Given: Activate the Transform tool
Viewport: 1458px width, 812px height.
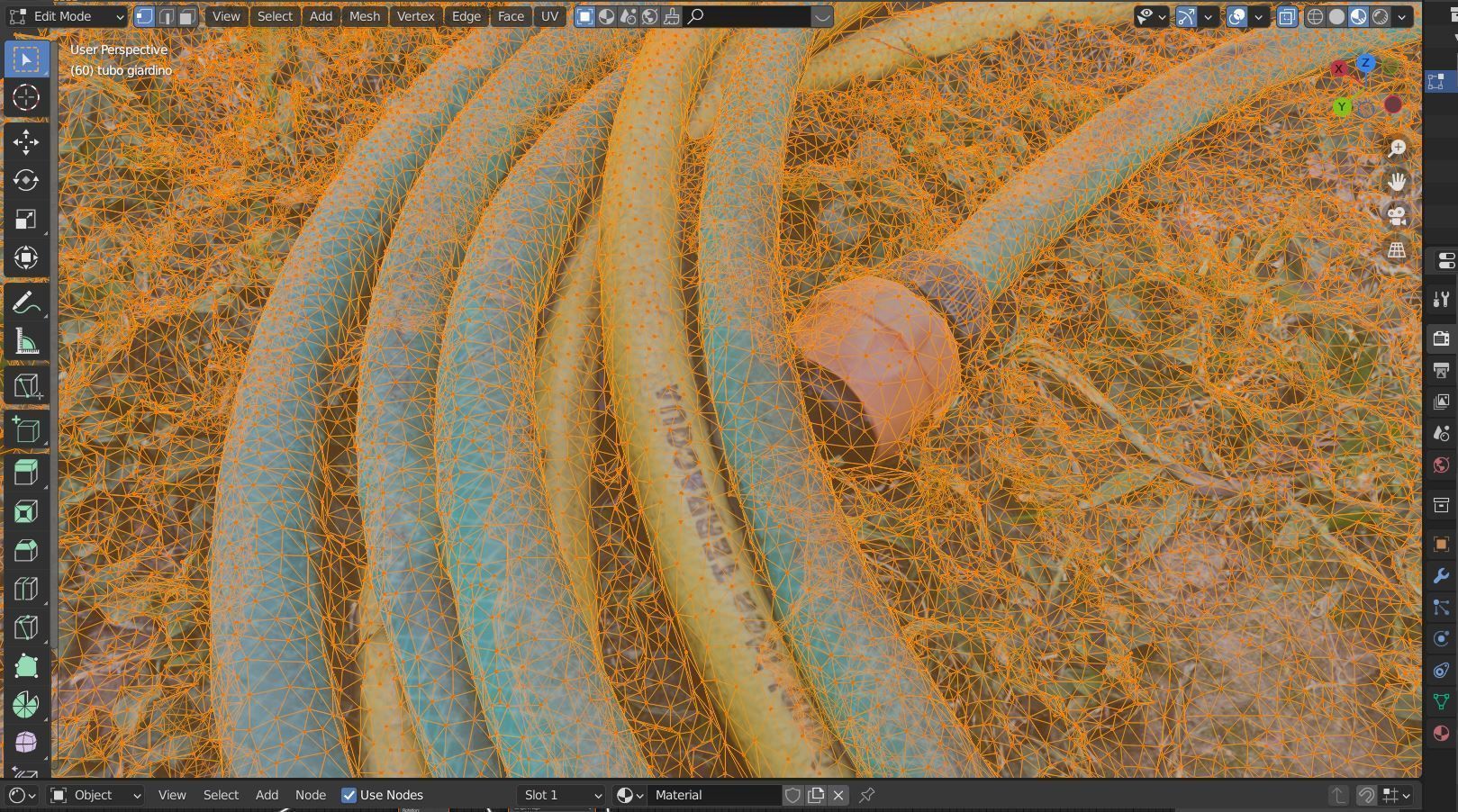Looking at the screenshot, I should click(26, 258).
